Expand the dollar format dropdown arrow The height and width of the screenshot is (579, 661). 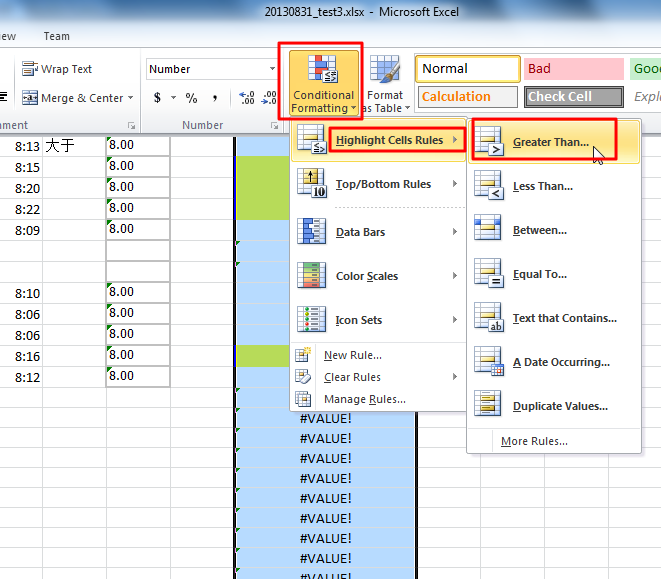click(173, 98)
